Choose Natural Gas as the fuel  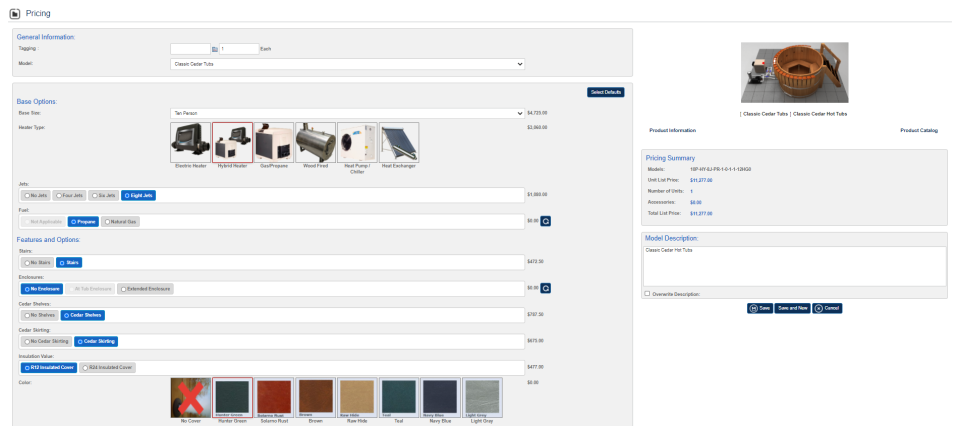tap(120, 222)
